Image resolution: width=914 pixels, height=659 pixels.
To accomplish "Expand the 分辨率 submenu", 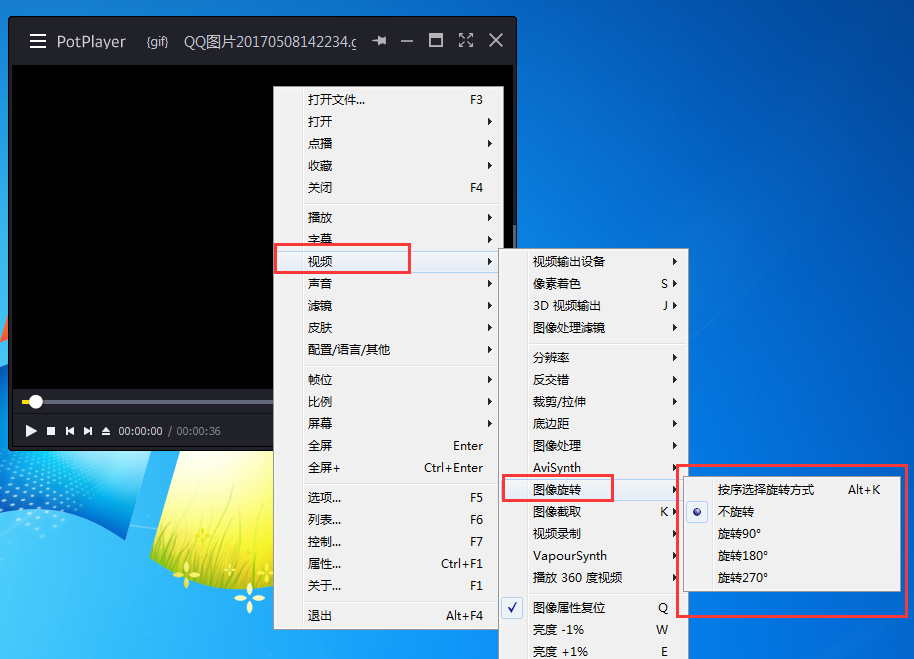I will [x=553, y=356].
